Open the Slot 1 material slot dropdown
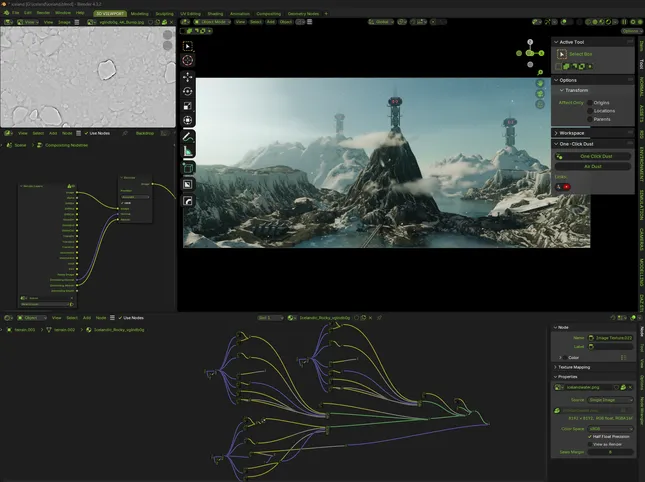Viewport: 645px width, 482px height. click(x=271, y=317)
